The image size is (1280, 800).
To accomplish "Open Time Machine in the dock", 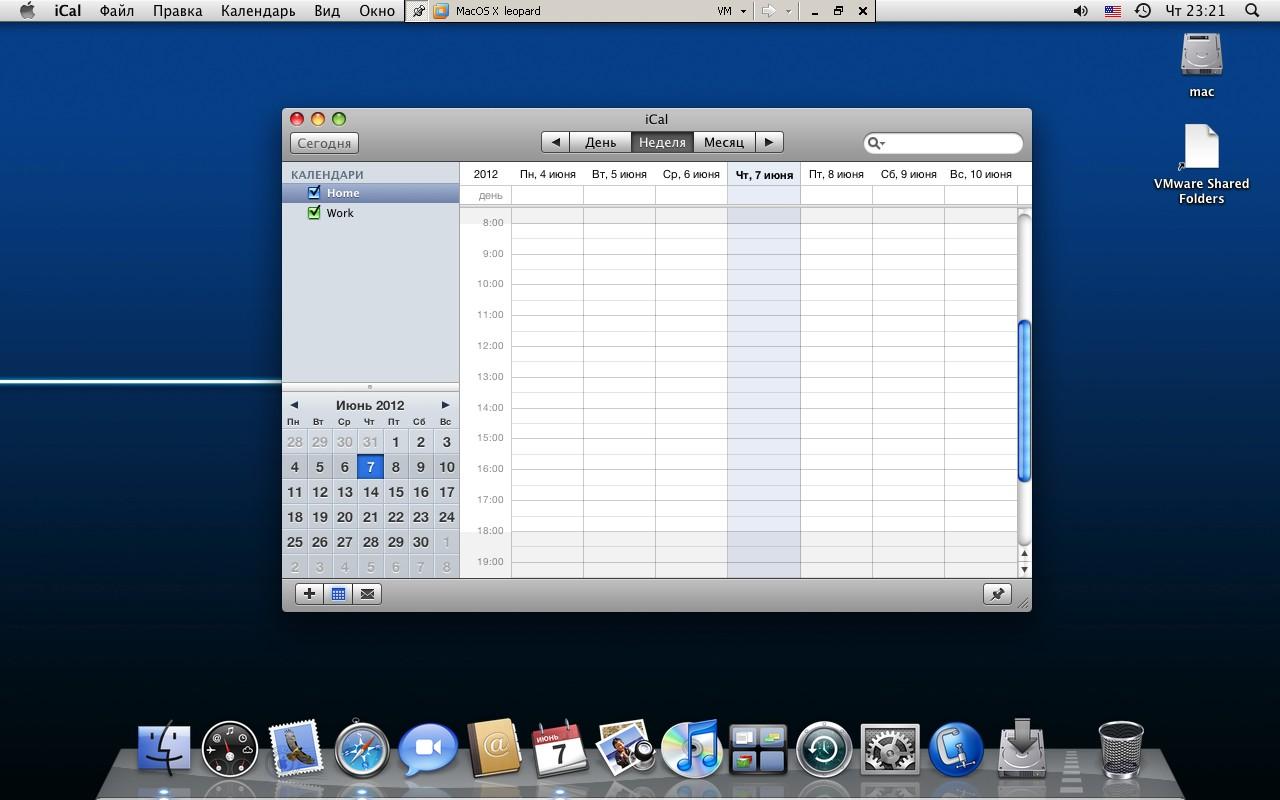I will pos(823,750).
